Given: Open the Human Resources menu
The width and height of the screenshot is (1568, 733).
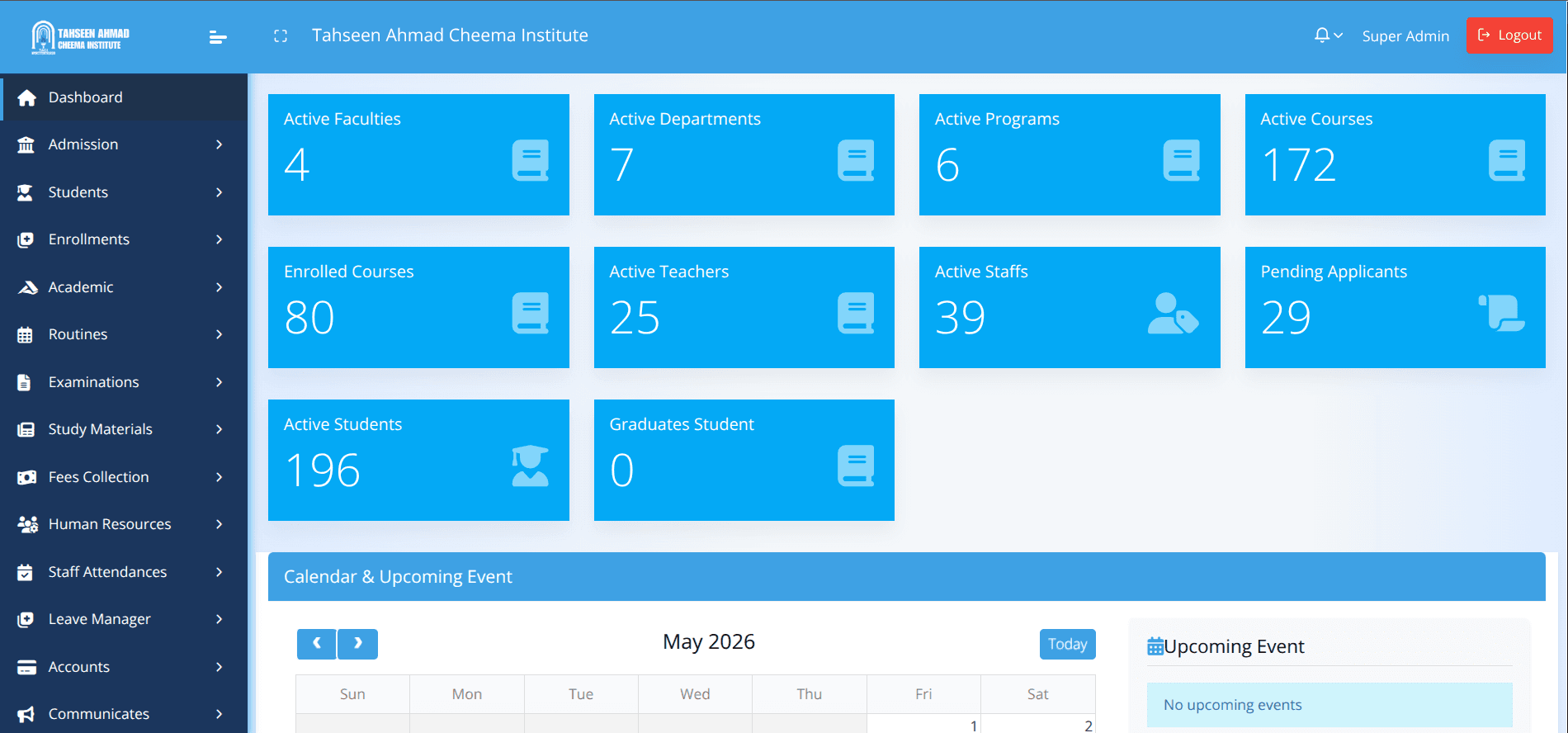Looking at the screenshot, I should [x=124, y=524].
